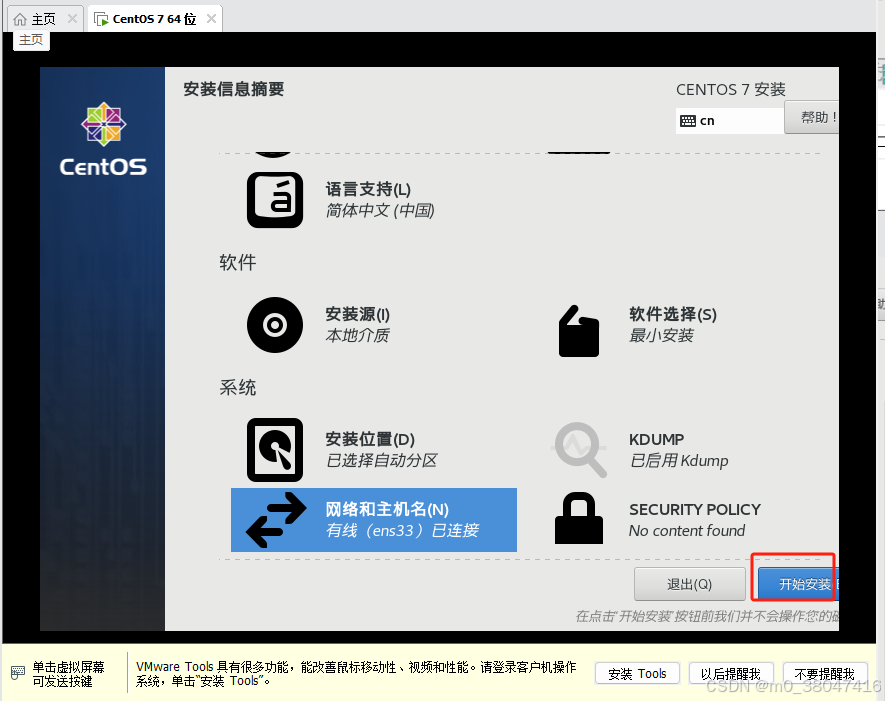Viewport: 885px width, 701px height.
Task: Click the 开始安装 begin installation button
Action: click(x=798, y=584)
